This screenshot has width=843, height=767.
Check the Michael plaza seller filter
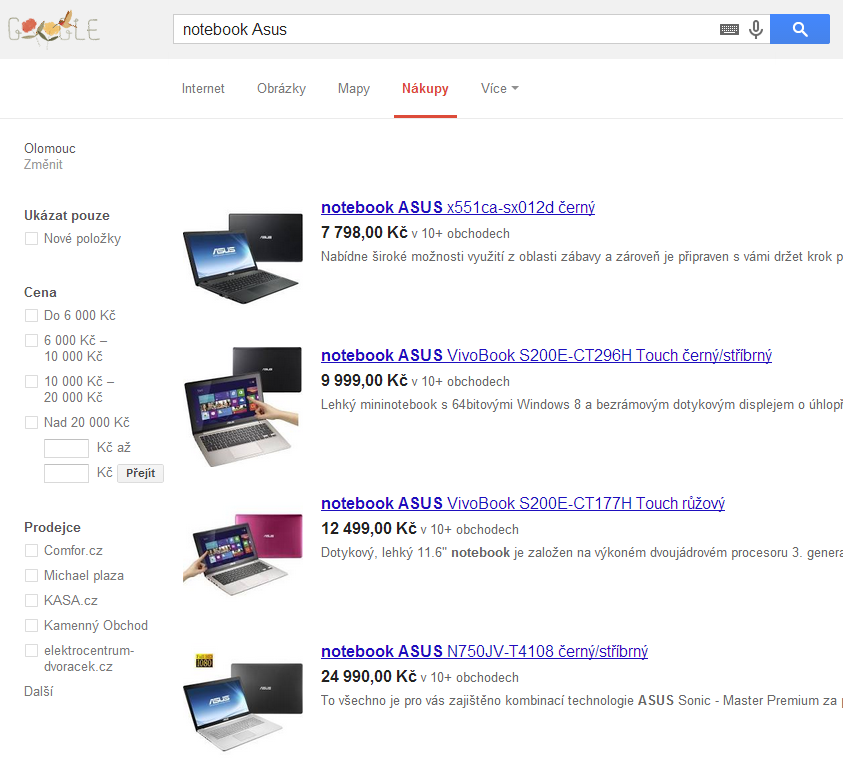pos(31,576)
